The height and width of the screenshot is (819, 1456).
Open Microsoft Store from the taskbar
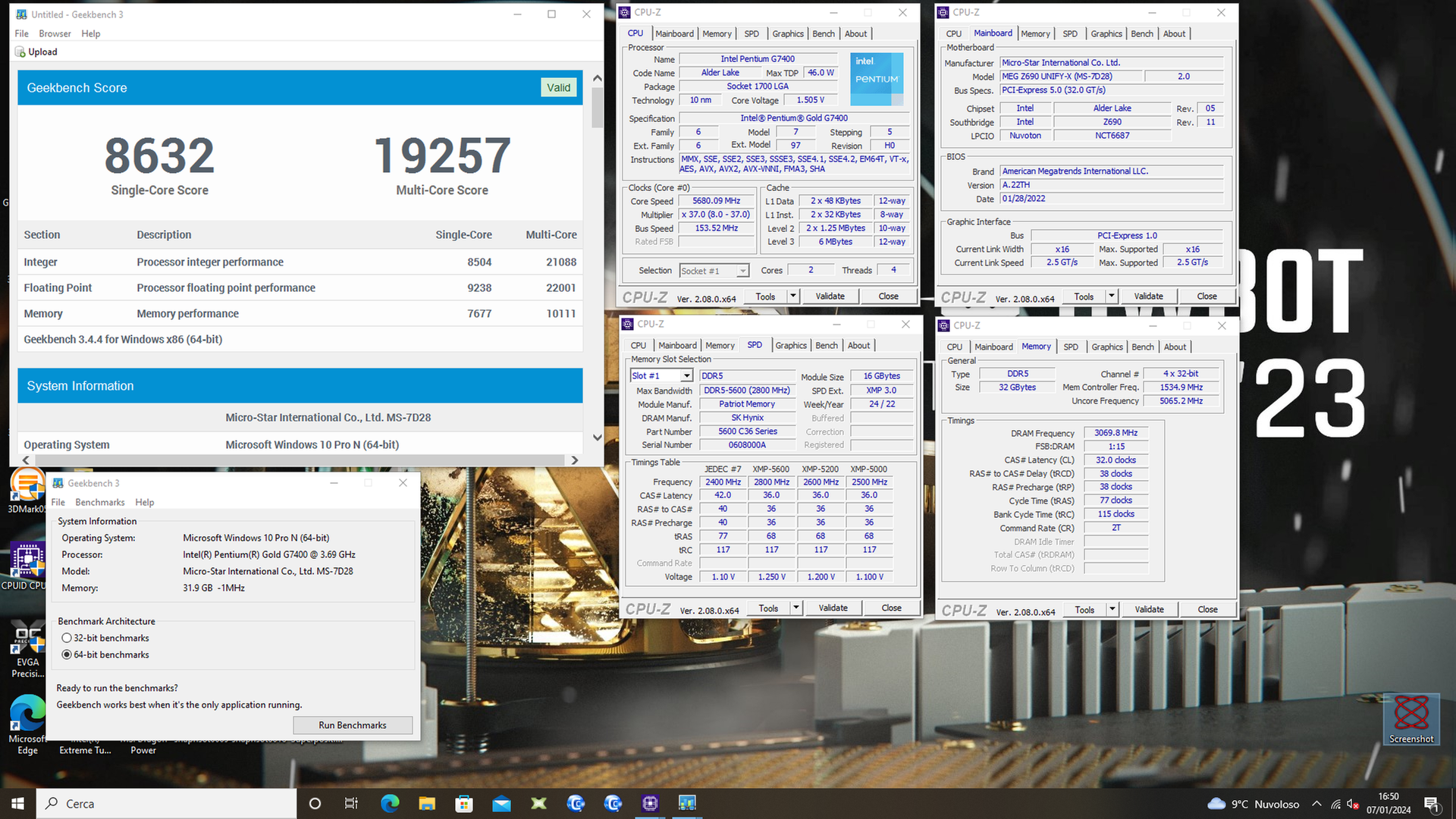click(x=463, y=803)
